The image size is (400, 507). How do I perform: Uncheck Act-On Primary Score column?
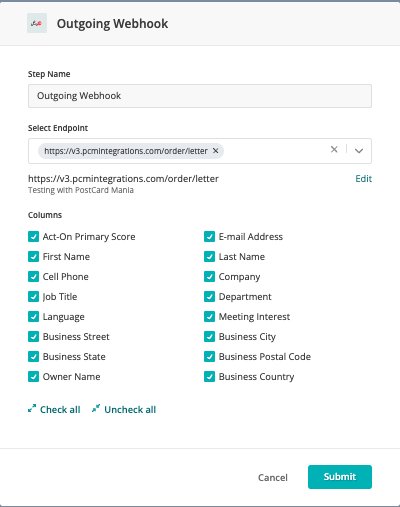pyautogui.click(x=33, y=237)
